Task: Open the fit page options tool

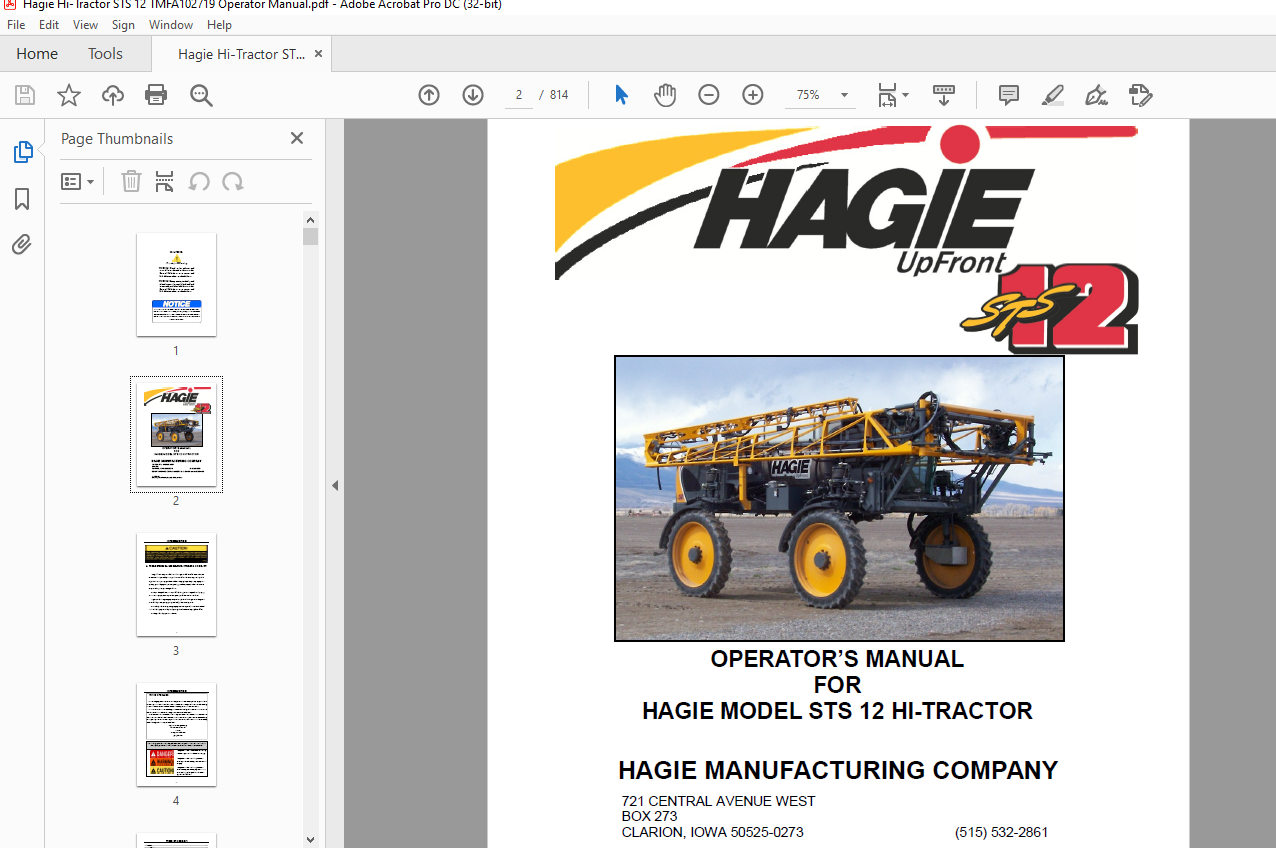Action: coord(888,95)
